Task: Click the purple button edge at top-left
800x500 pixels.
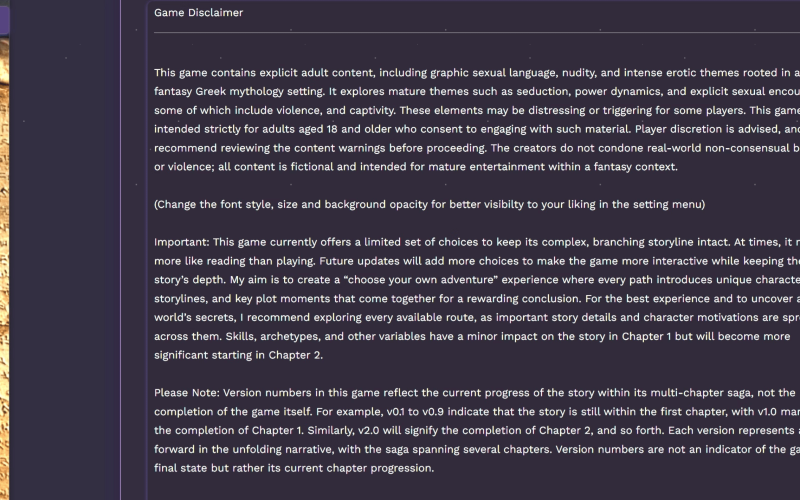Action: [4, 20]
